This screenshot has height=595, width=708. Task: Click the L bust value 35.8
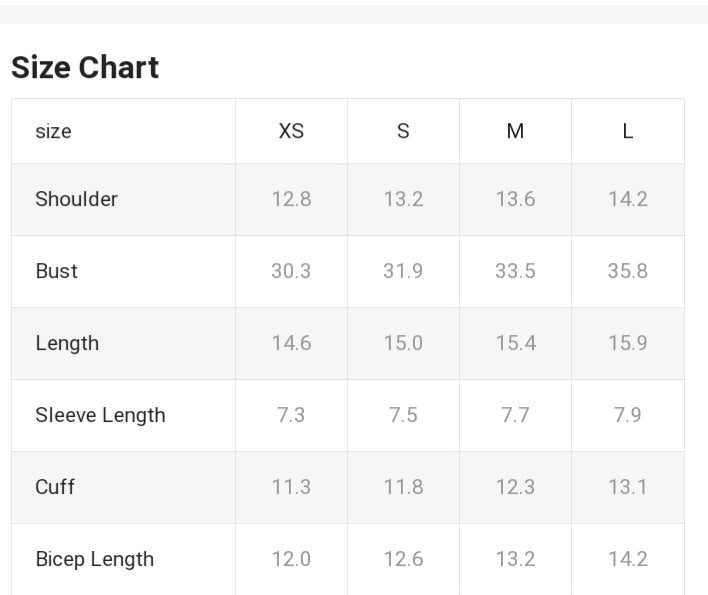(x=627, y=271)
